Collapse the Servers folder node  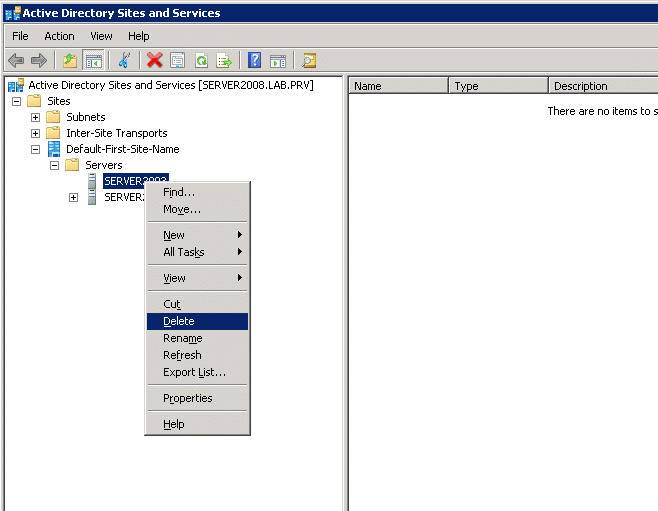click(55, 165)
